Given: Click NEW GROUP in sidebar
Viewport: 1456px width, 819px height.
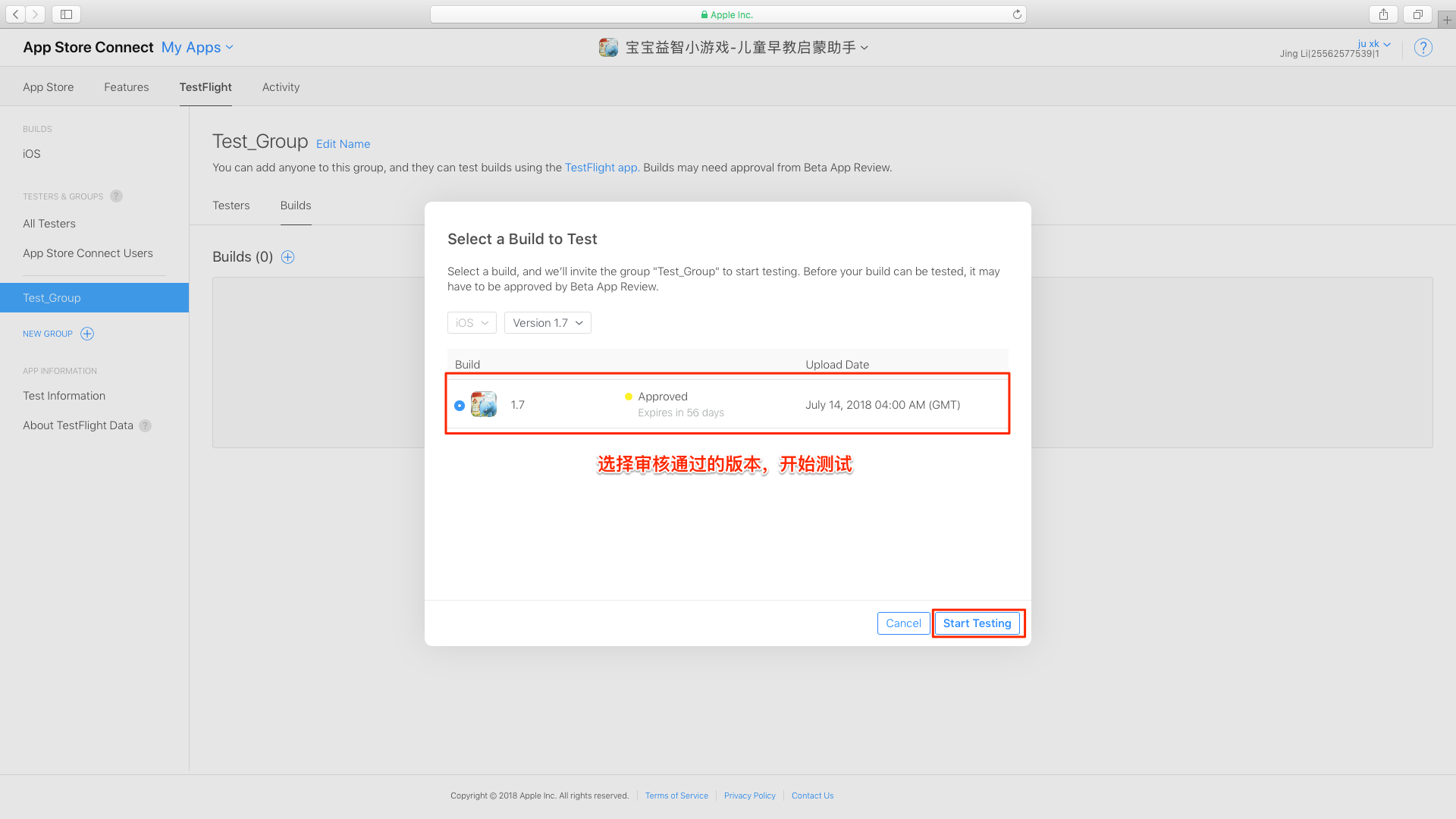Looking at the screenshot, I should (x=48, y=334).
